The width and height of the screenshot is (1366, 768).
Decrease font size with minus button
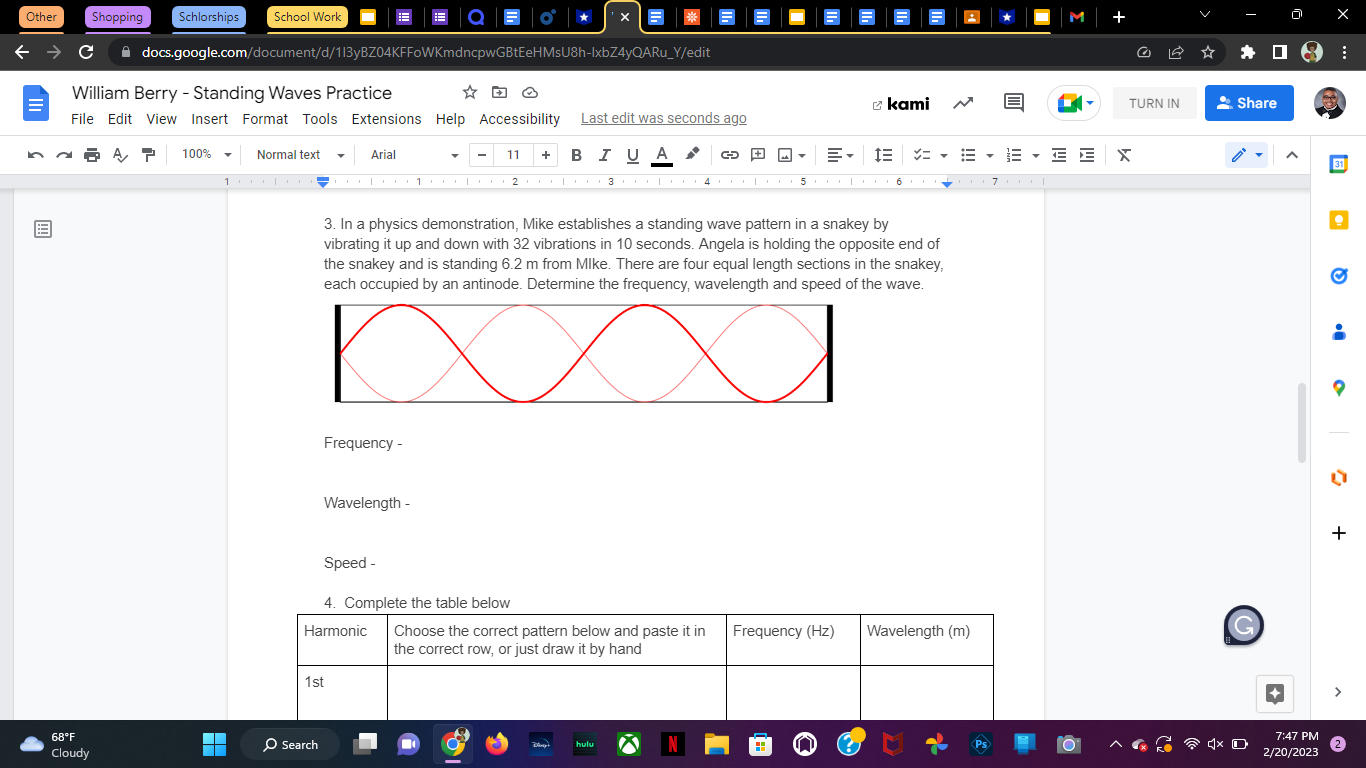[x=482, y=155]
